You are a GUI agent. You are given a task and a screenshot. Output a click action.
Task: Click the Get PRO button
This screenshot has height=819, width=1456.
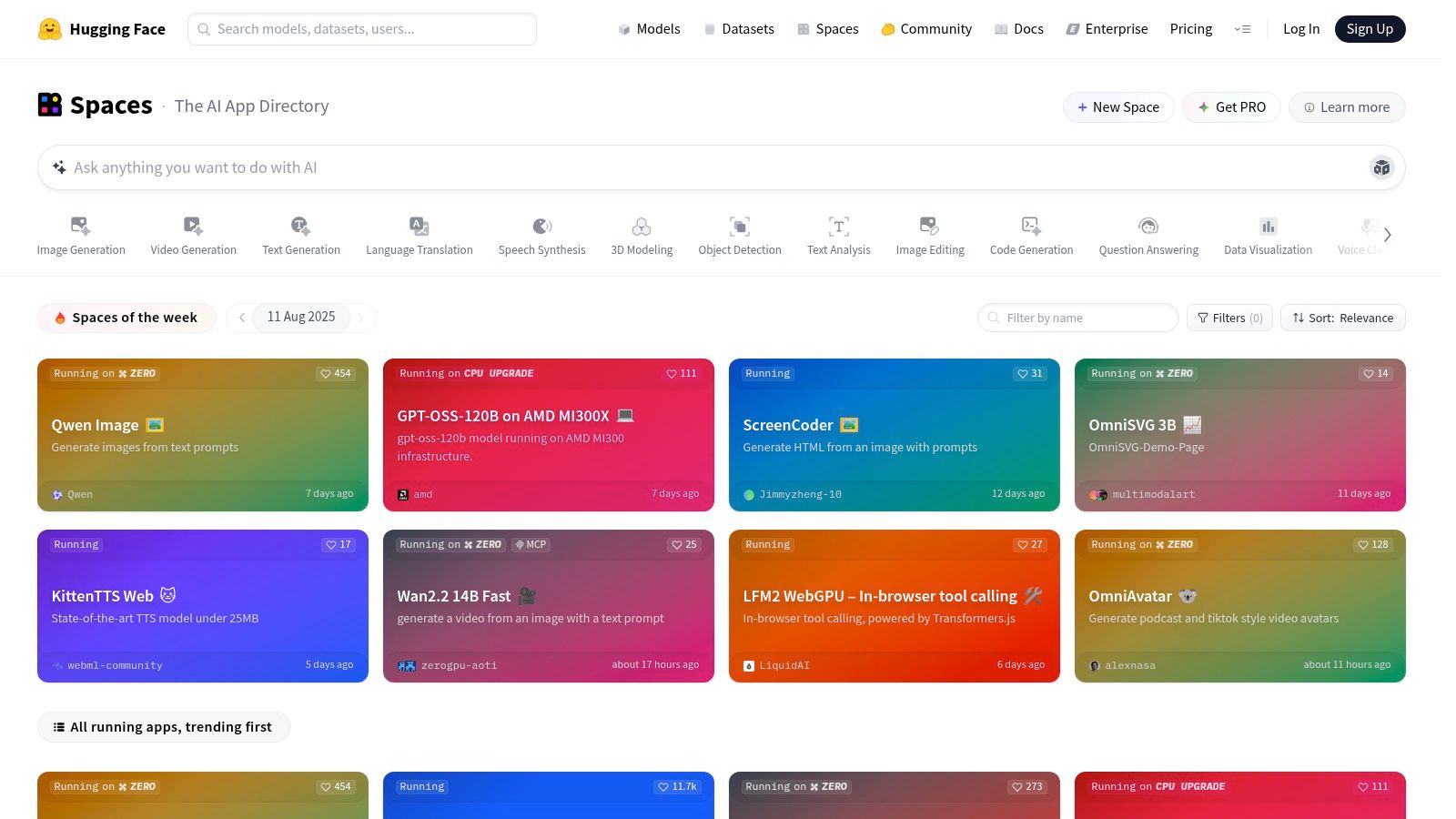(x=1231, y=107)
